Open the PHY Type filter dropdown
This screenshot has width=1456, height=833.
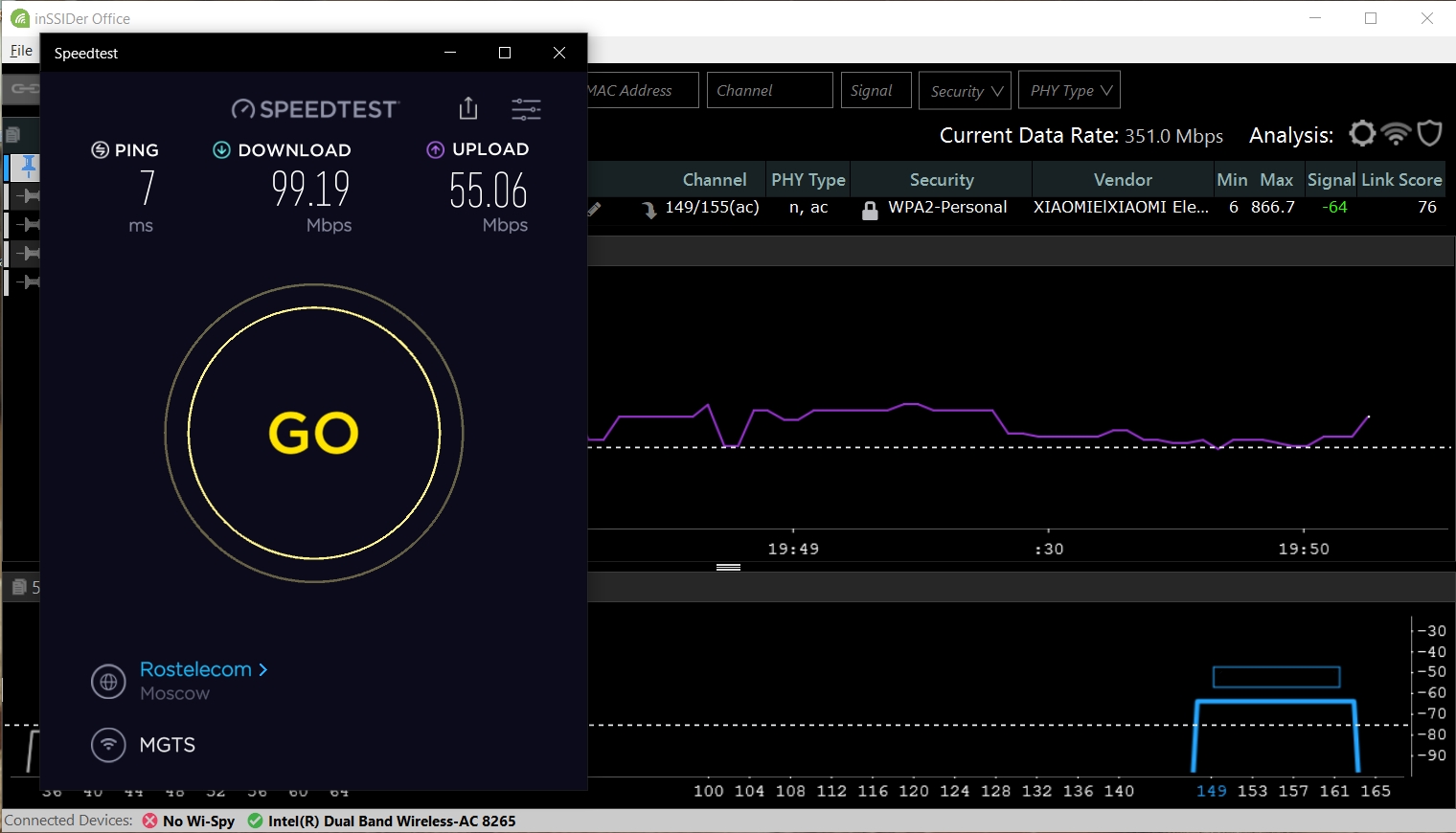1069,90
